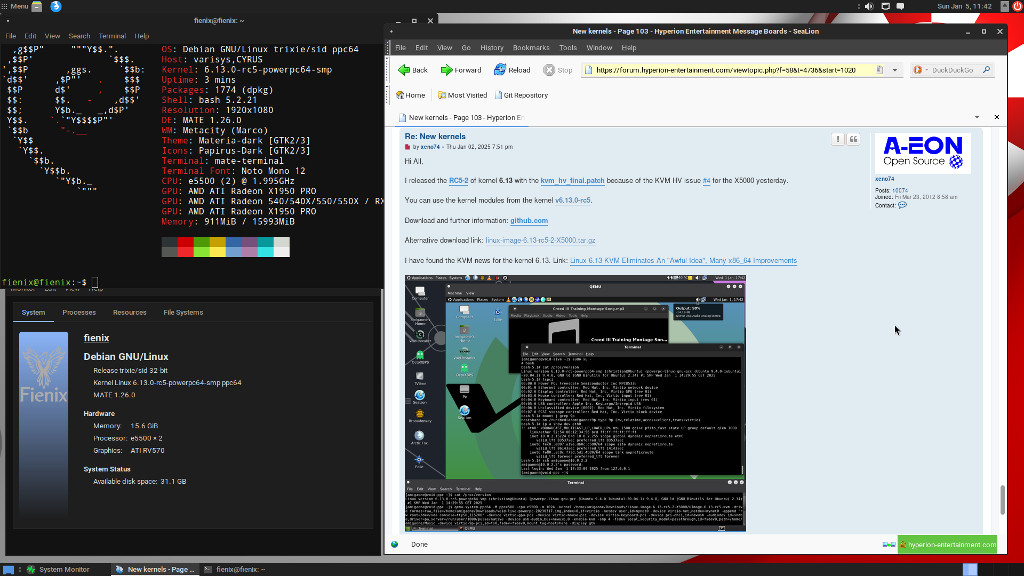Viewport: 1024px width, 576px height.
Task: Open the Most Visited bookmarks folder
Action: 462,95
